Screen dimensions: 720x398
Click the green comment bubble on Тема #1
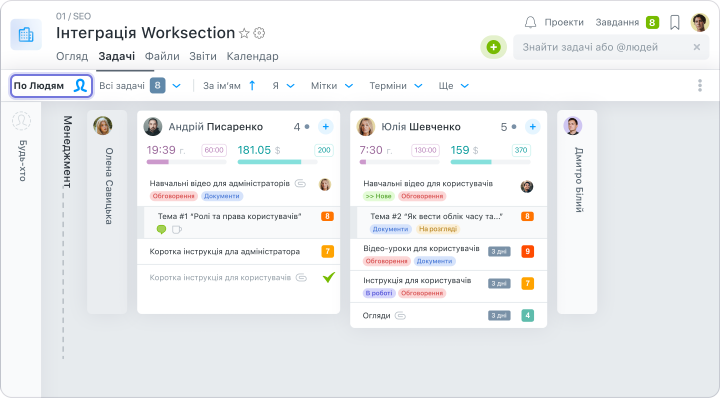(161, 229)
